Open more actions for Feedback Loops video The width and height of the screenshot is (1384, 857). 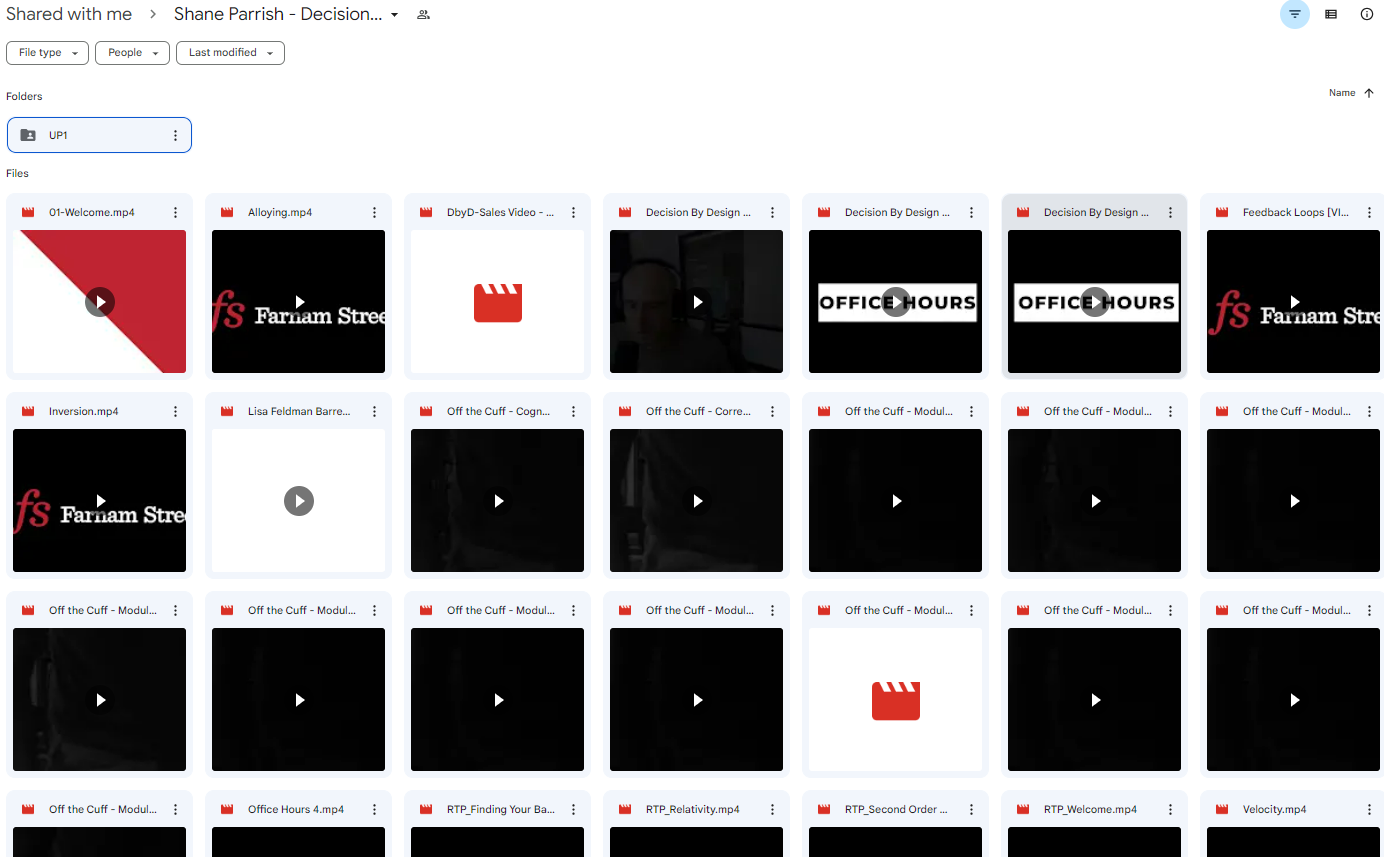1369,213
